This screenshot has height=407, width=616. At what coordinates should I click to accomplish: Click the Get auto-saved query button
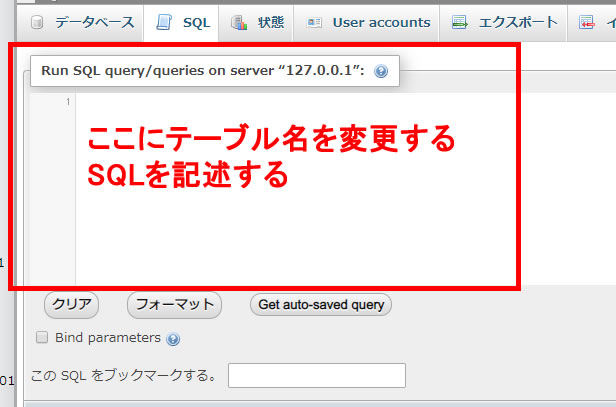tap(321, 304)
